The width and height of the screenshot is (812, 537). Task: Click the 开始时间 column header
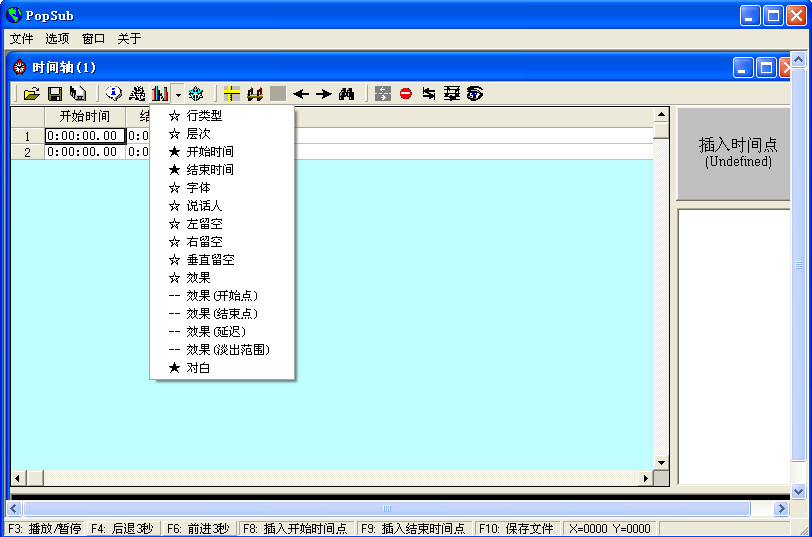click(x=84, y=116)
